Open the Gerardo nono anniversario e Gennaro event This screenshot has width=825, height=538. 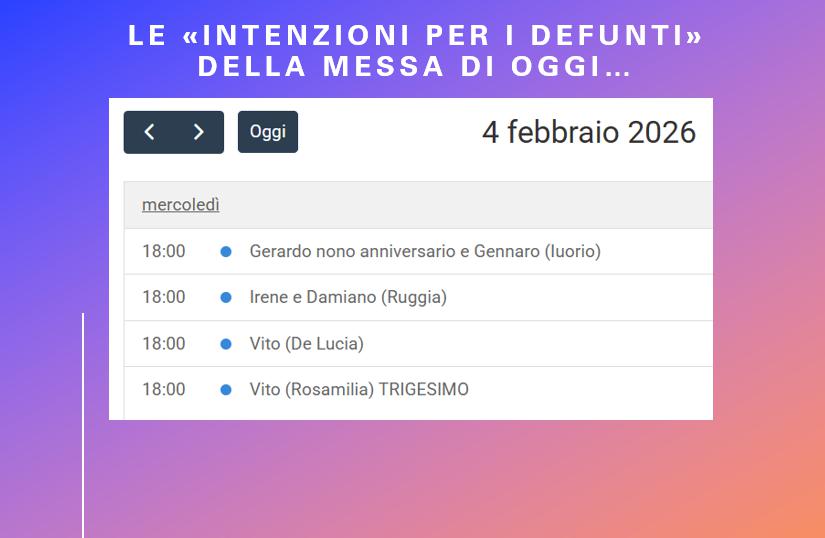(425, 252)
